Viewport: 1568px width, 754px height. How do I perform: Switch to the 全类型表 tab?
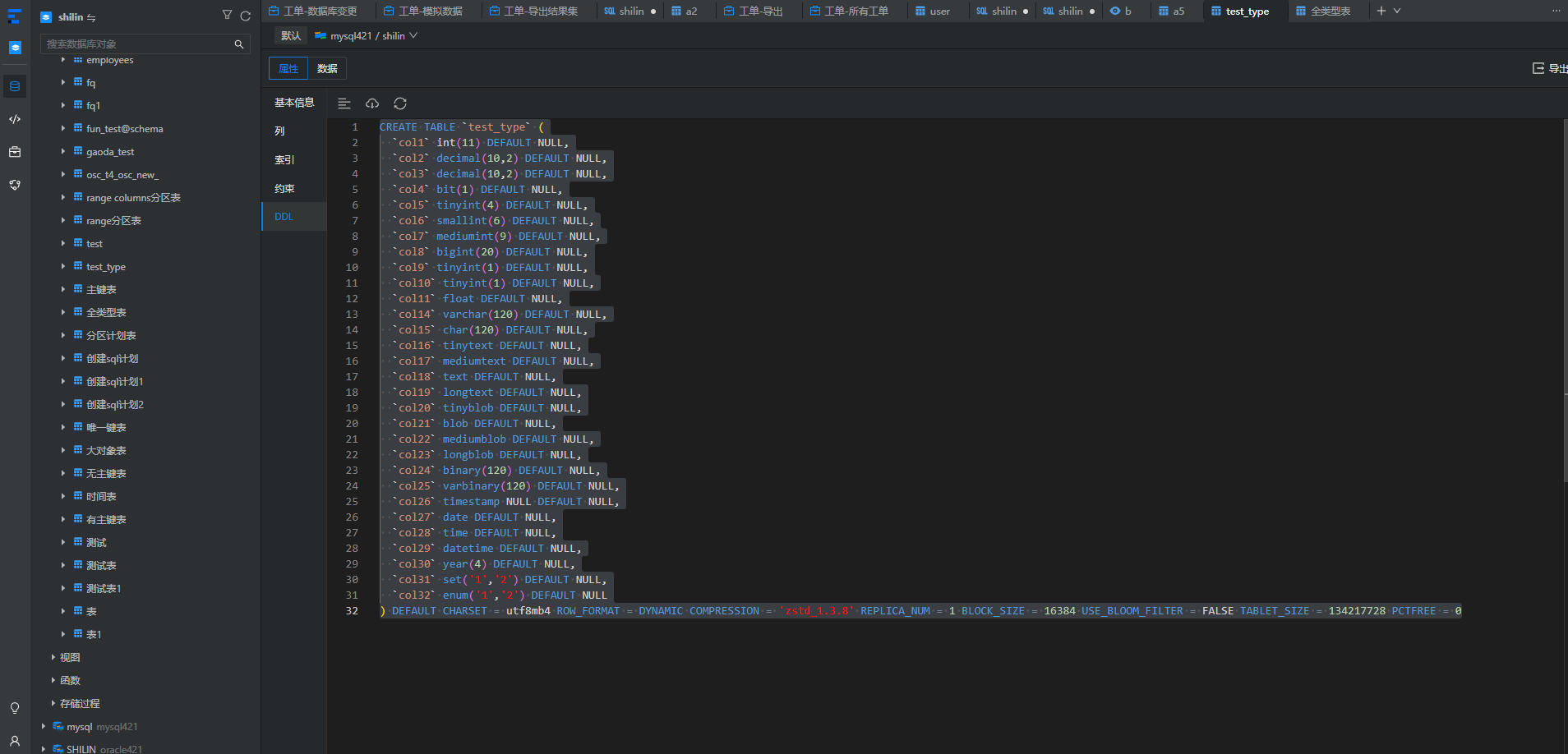pos(1326,11)
